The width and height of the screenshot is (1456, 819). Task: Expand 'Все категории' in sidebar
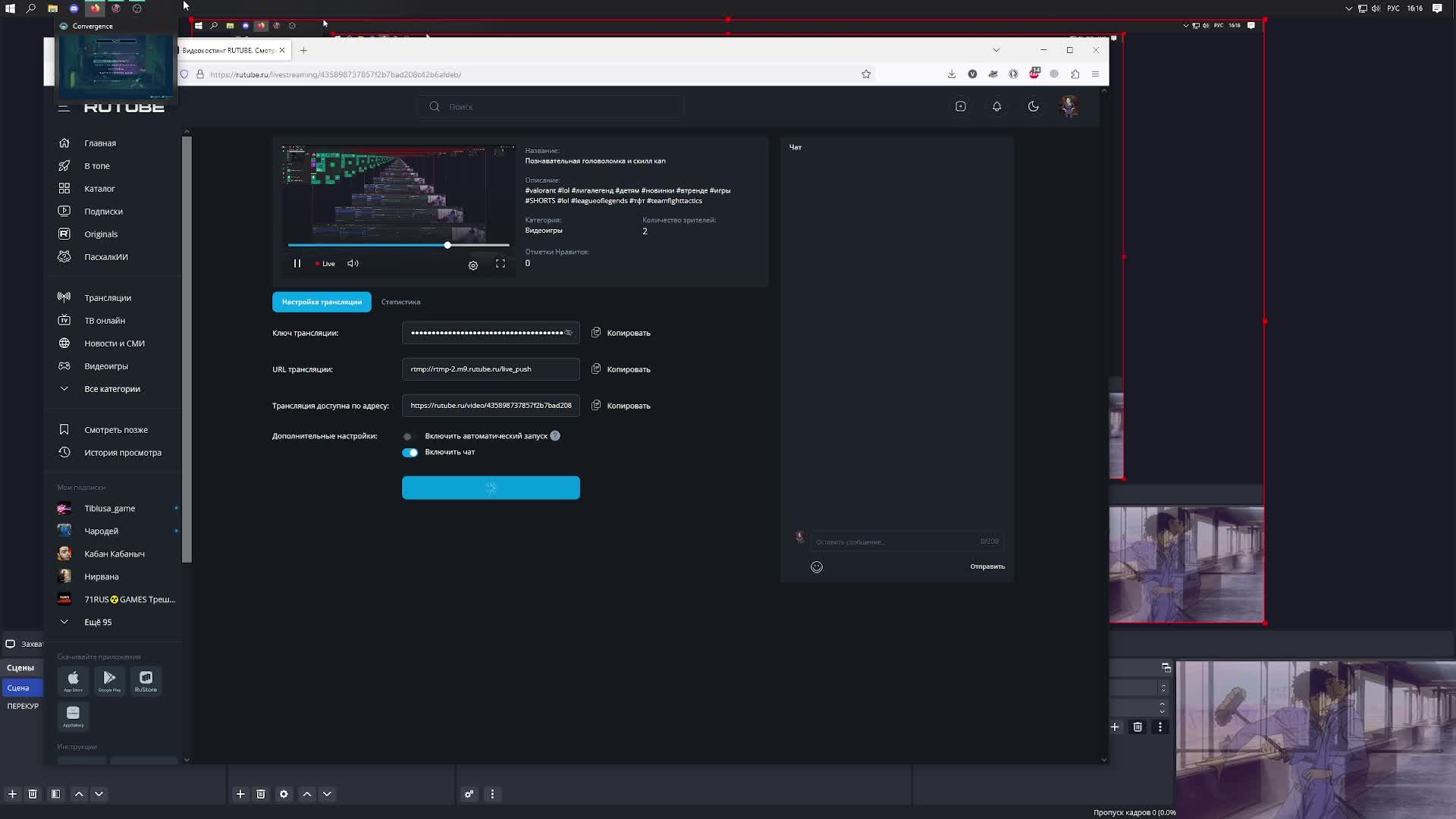pyautogui.click(x=111, y=389)
